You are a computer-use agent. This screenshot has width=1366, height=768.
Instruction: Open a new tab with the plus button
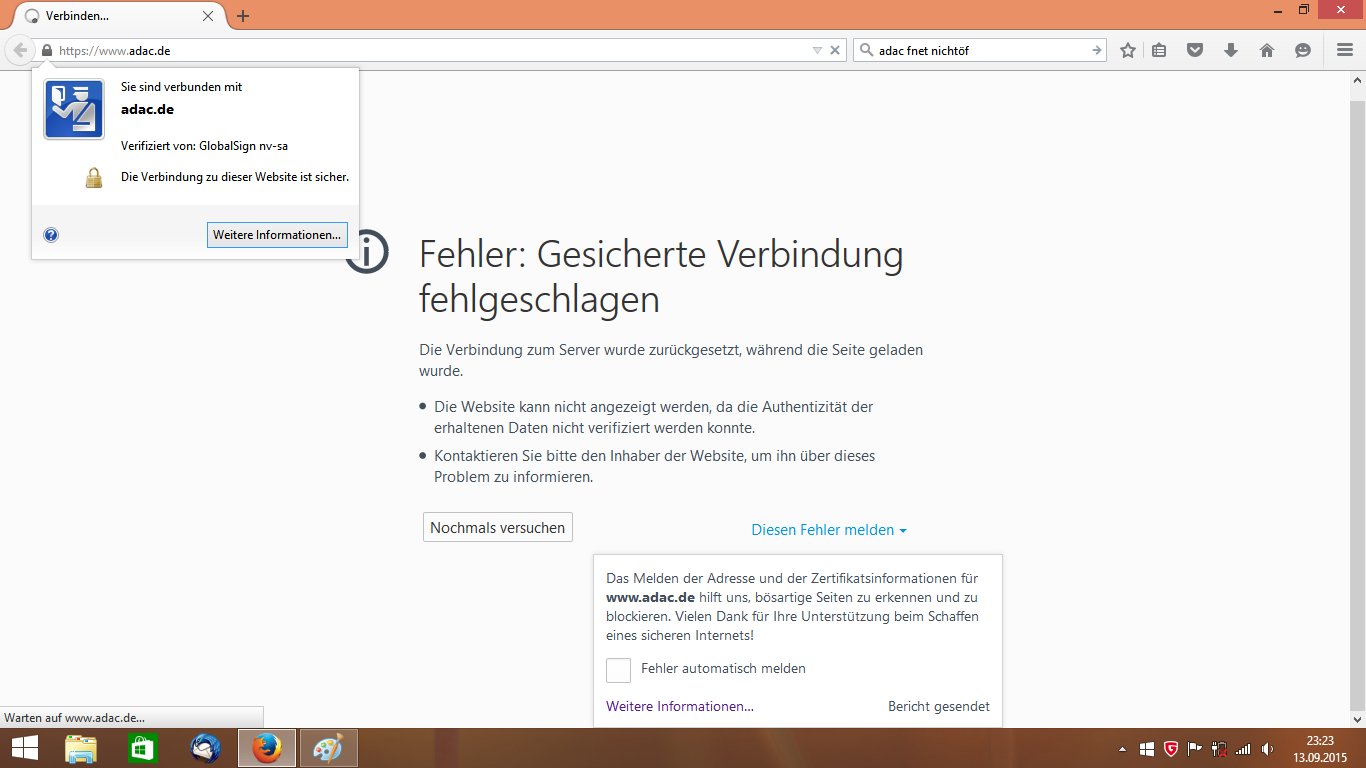click(x=243, y=16)
